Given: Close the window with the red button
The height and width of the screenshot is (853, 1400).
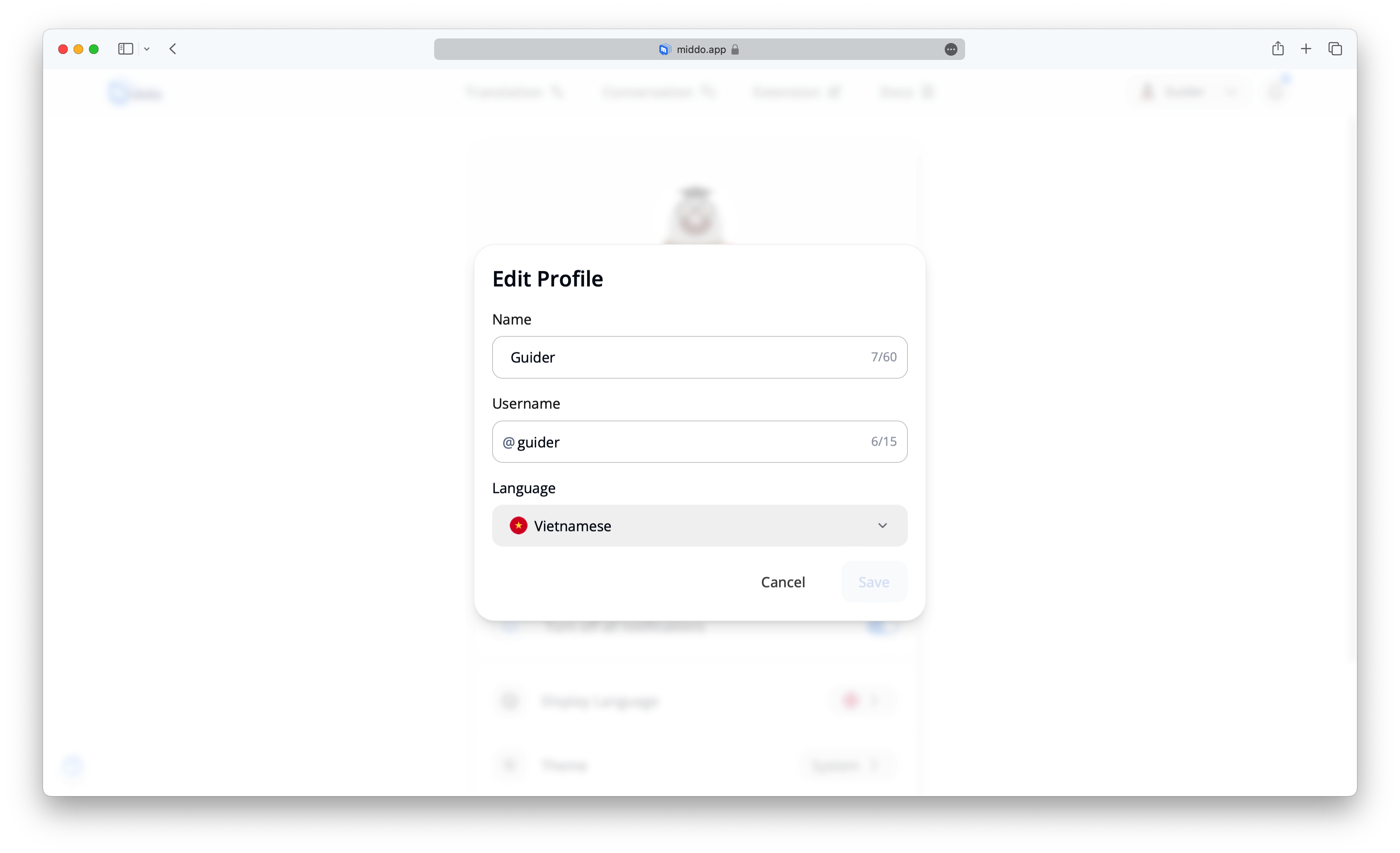Looking at the screenshot, I should coord(63,50).
